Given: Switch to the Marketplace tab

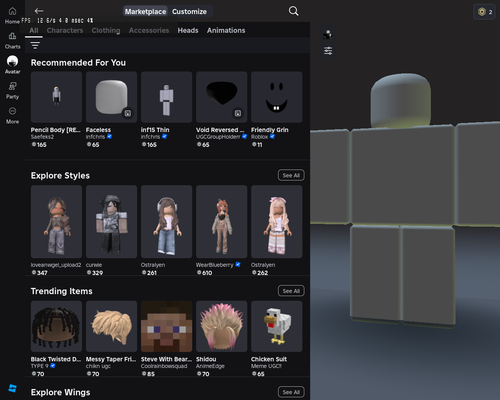Looking at the screenshot, I should pos(145,12).
